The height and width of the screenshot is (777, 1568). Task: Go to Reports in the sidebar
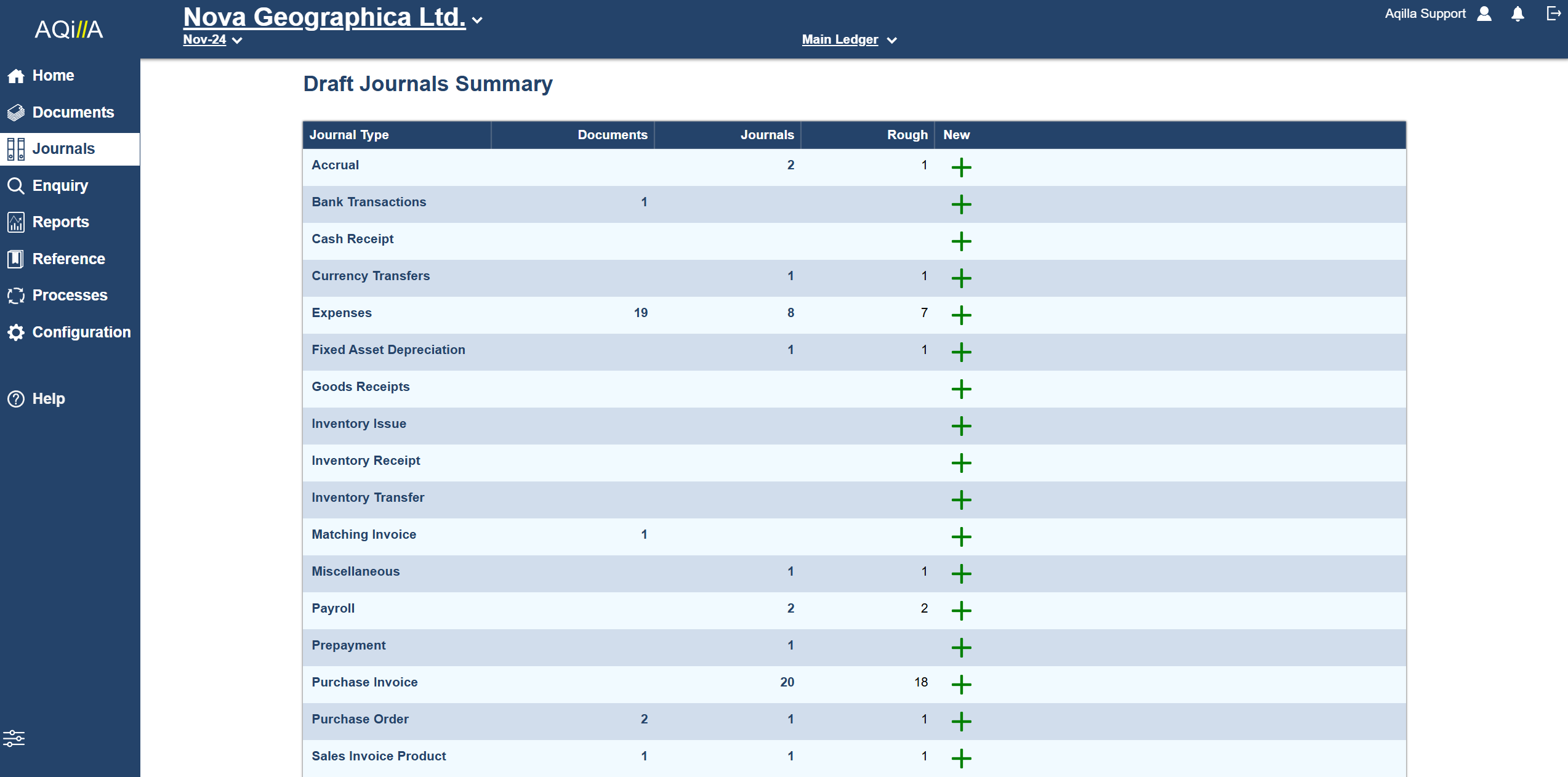click(x=60, y=222)
